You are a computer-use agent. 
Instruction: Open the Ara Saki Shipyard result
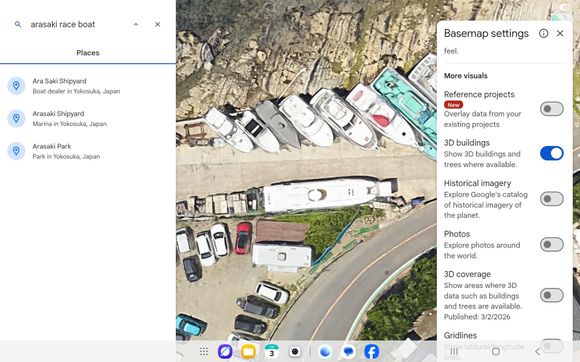click(x=88, y=86)
